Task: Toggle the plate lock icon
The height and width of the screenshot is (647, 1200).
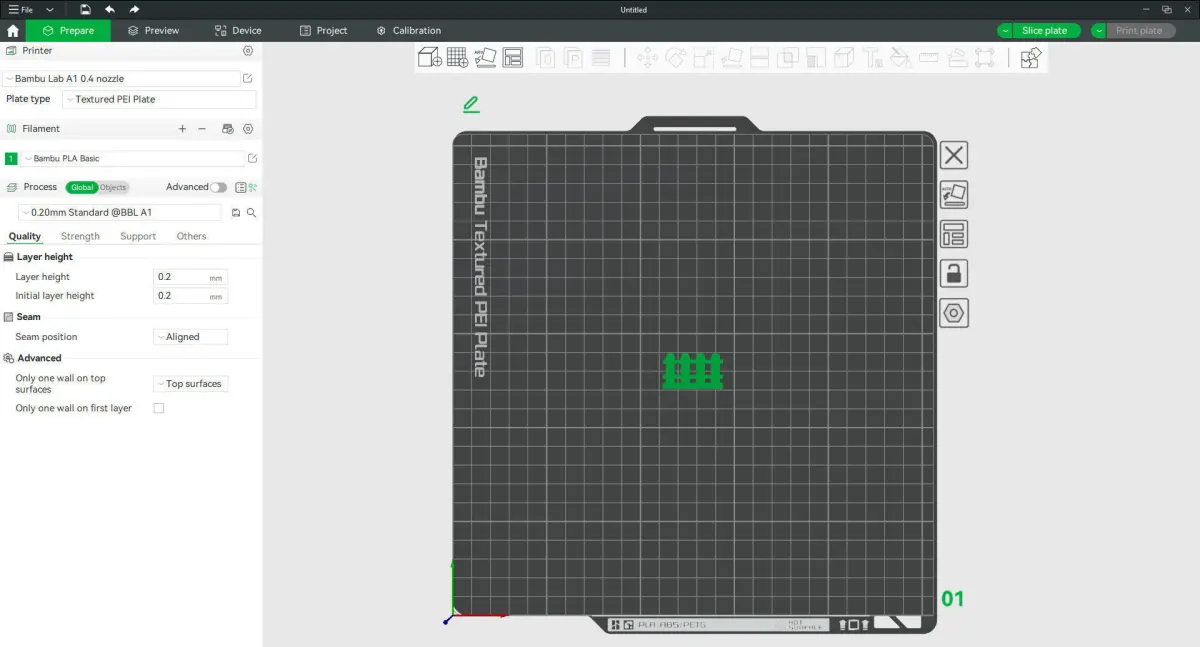Action: pos(954,274)
